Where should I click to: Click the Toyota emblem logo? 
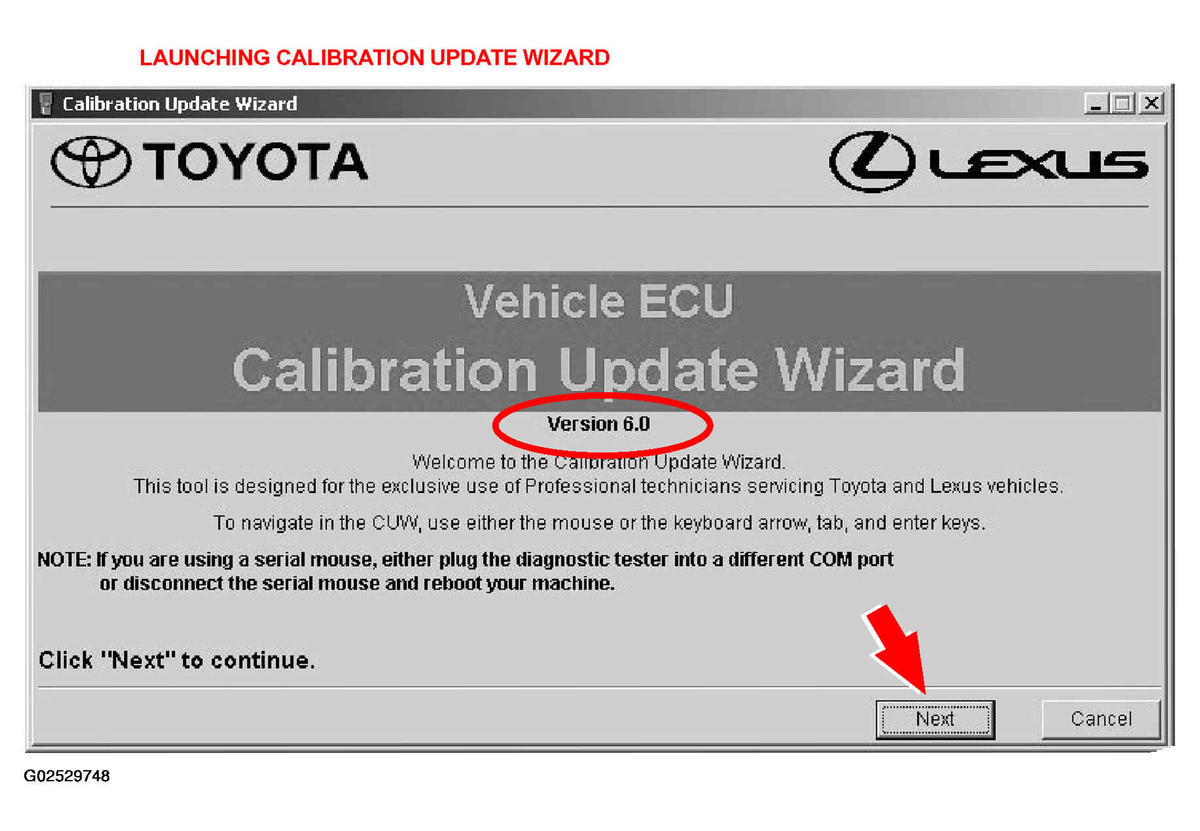(91, 162)
